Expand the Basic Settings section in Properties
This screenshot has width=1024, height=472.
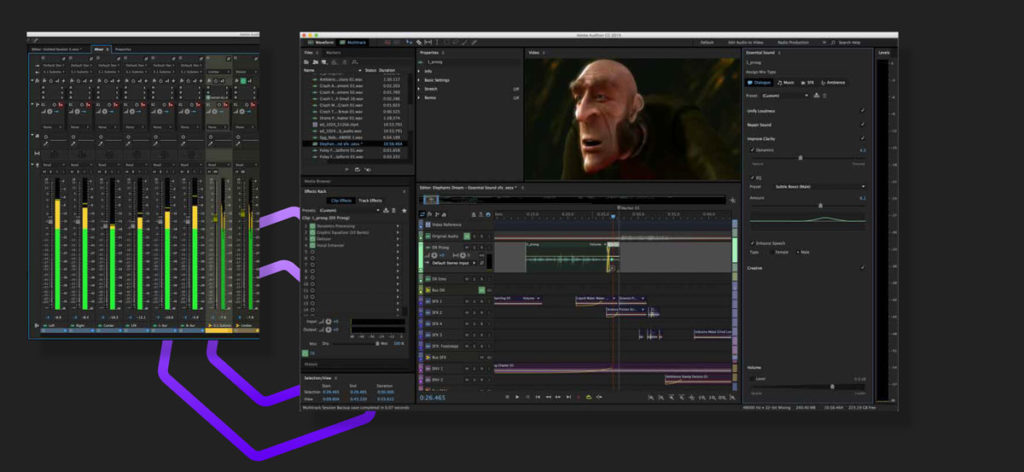tap(437, 80)
